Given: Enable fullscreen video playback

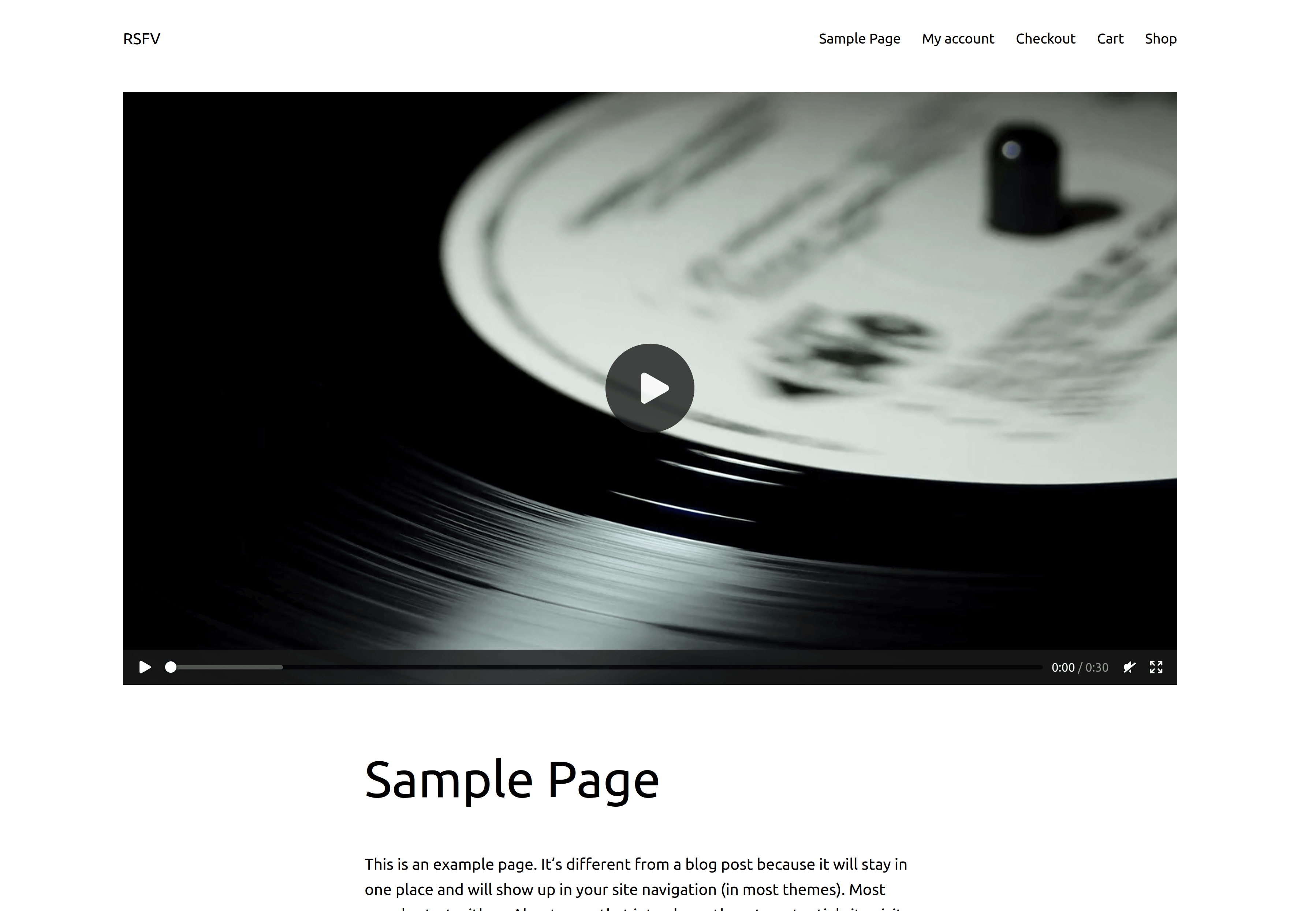Looking at the screenshot, I should (x=1157, y=667).
